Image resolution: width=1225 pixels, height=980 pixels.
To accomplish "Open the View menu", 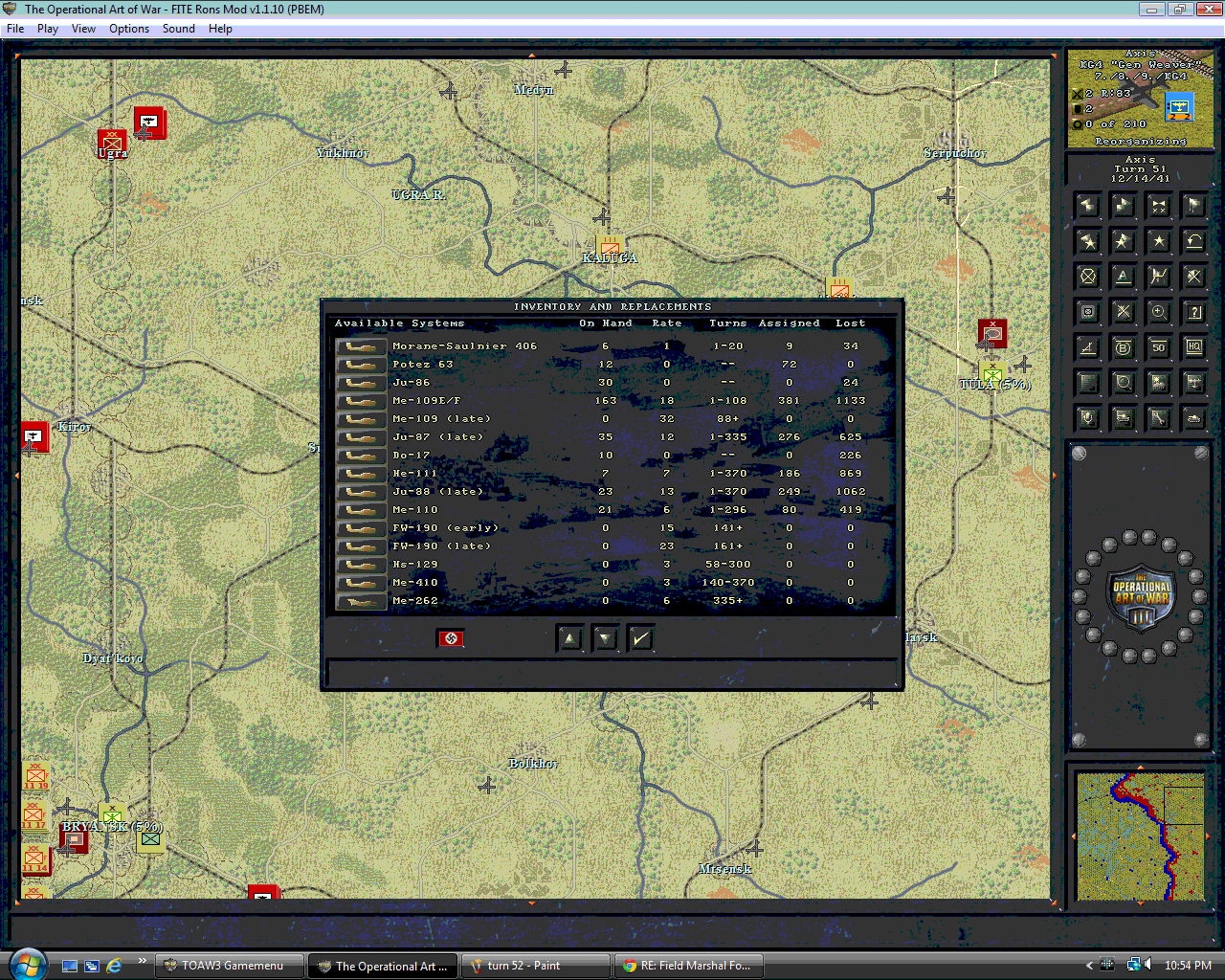I will [84, 29].
